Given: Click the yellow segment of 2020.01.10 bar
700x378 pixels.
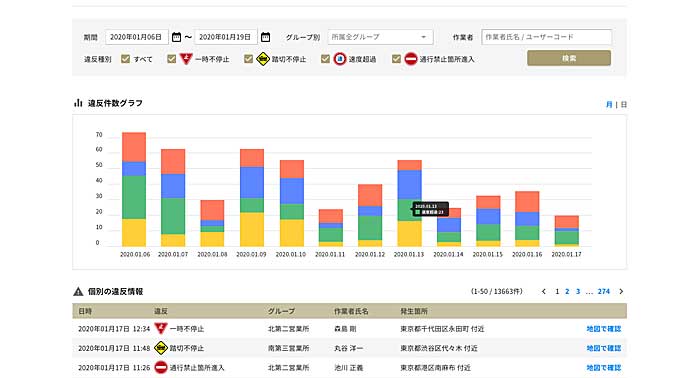Looking at the screenshot, I should pos(292,233).
